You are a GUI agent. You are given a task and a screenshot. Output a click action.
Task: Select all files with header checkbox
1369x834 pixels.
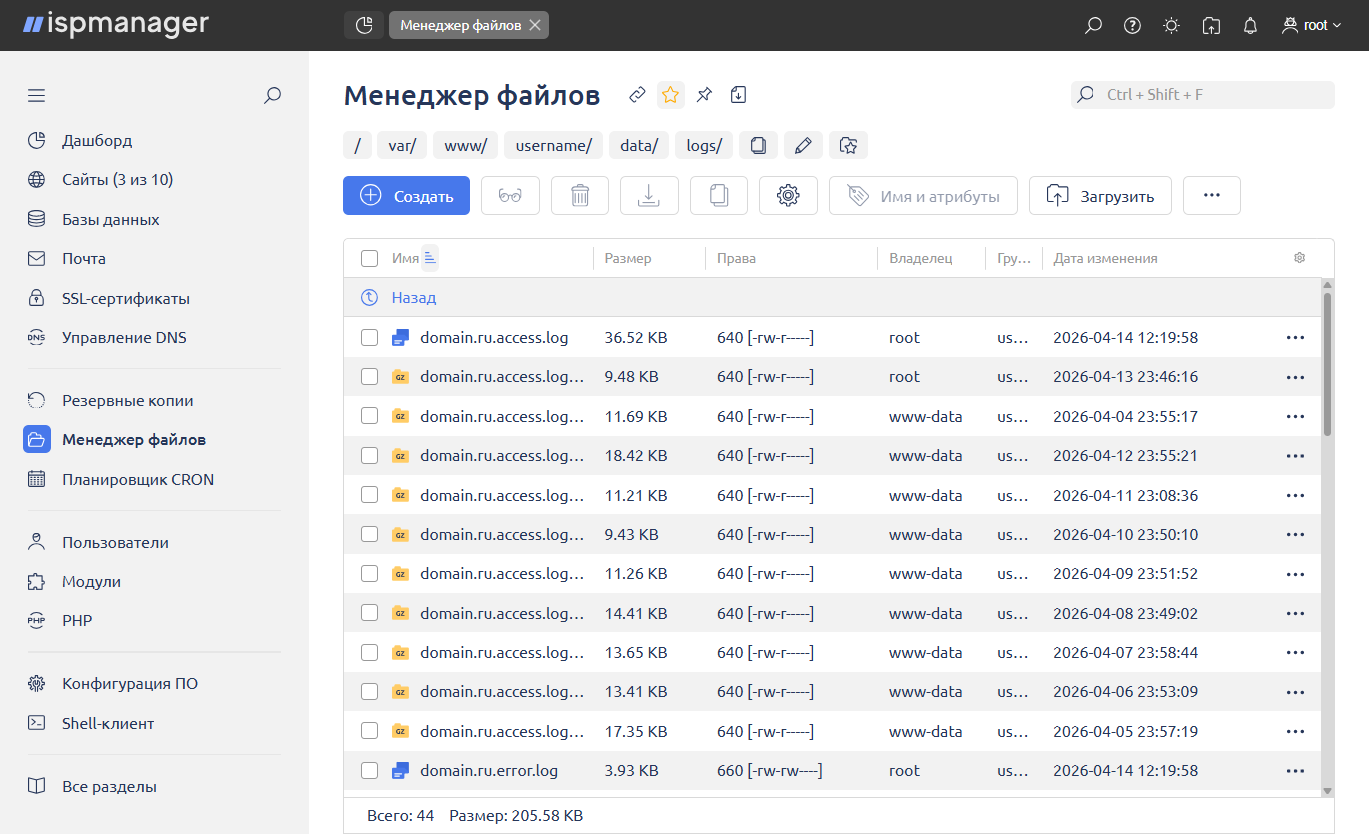point(370,258)
